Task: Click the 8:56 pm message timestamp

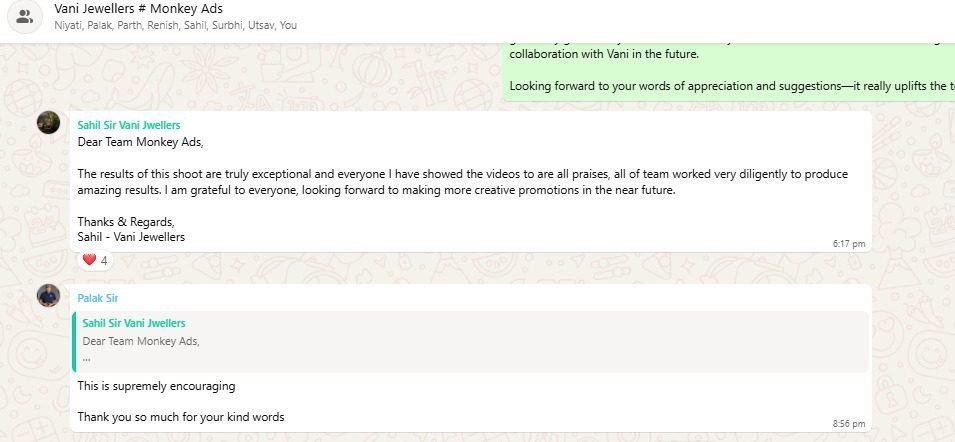Action: pyautogui.click(x=848, y=424)
